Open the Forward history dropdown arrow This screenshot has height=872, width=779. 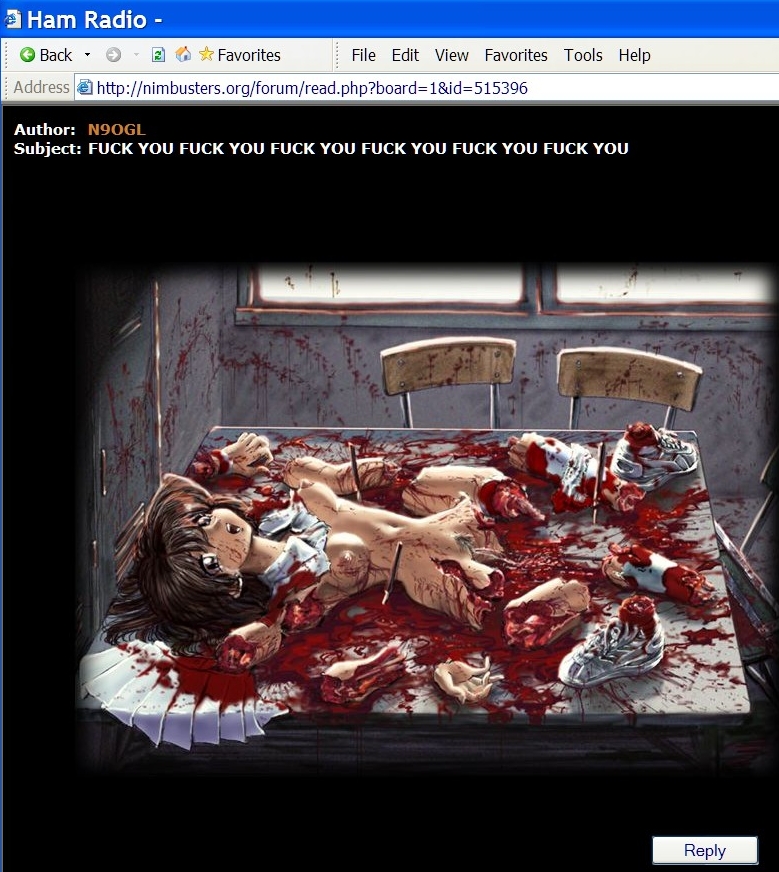pos(136,55)
